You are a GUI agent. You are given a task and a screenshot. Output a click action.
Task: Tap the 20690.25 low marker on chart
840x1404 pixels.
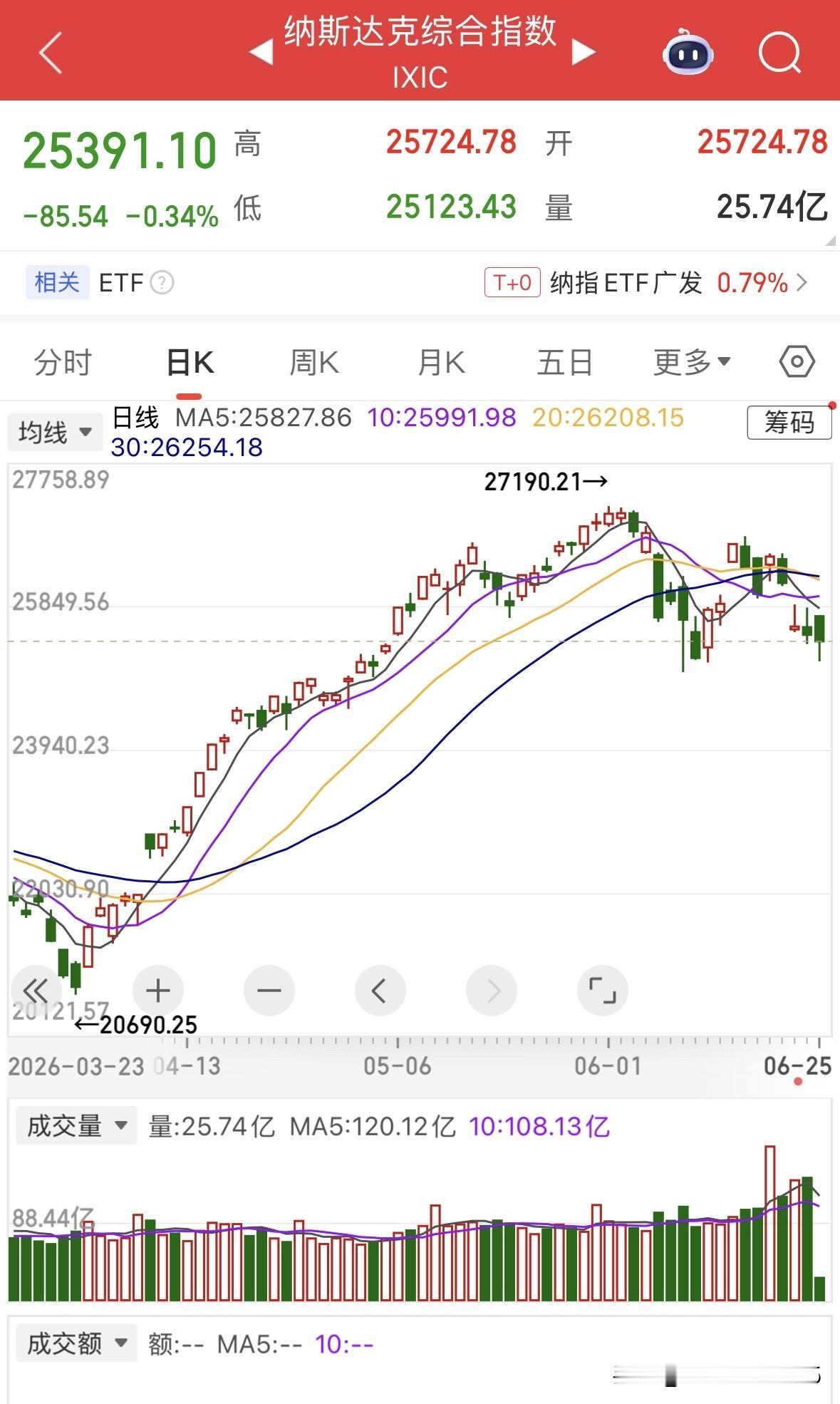[x=136, y=1025]
